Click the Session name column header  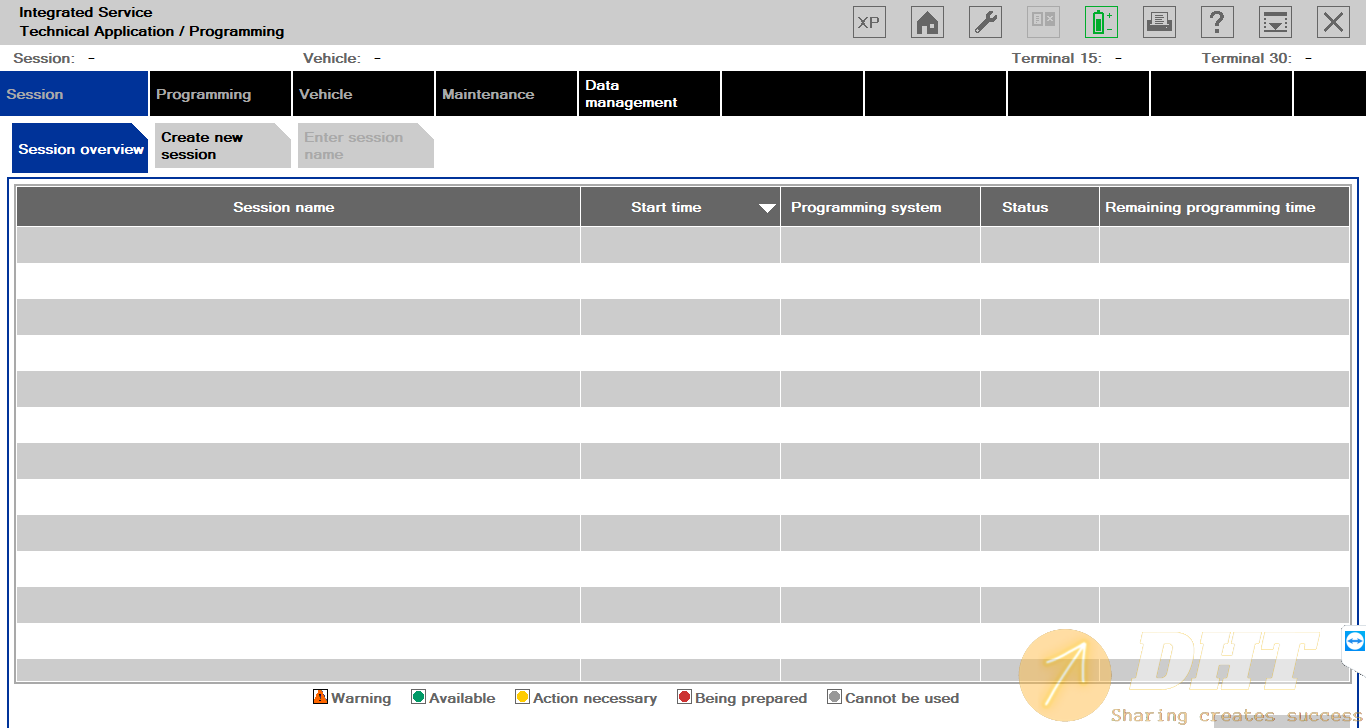coord(284,207)
